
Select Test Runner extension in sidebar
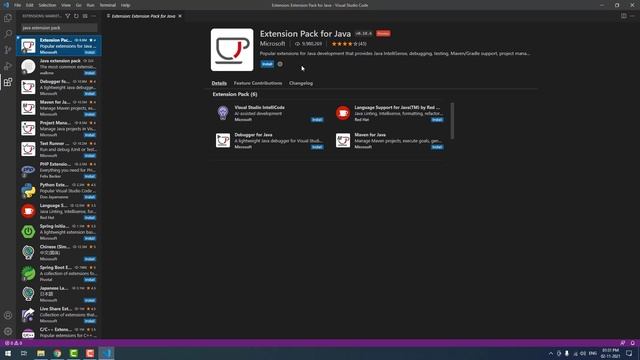59,149
